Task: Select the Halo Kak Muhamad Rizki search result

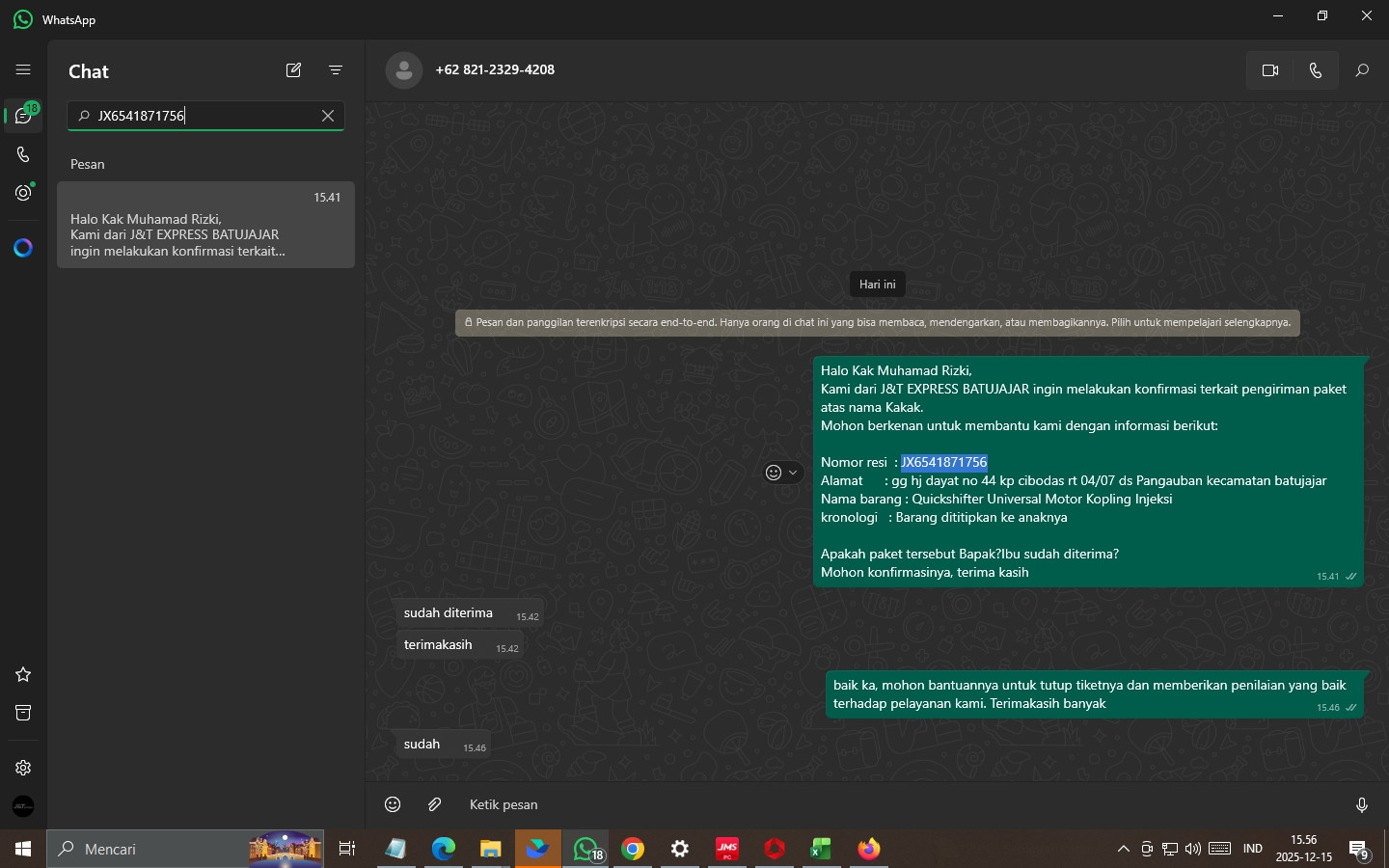Action: coord(205,225)
